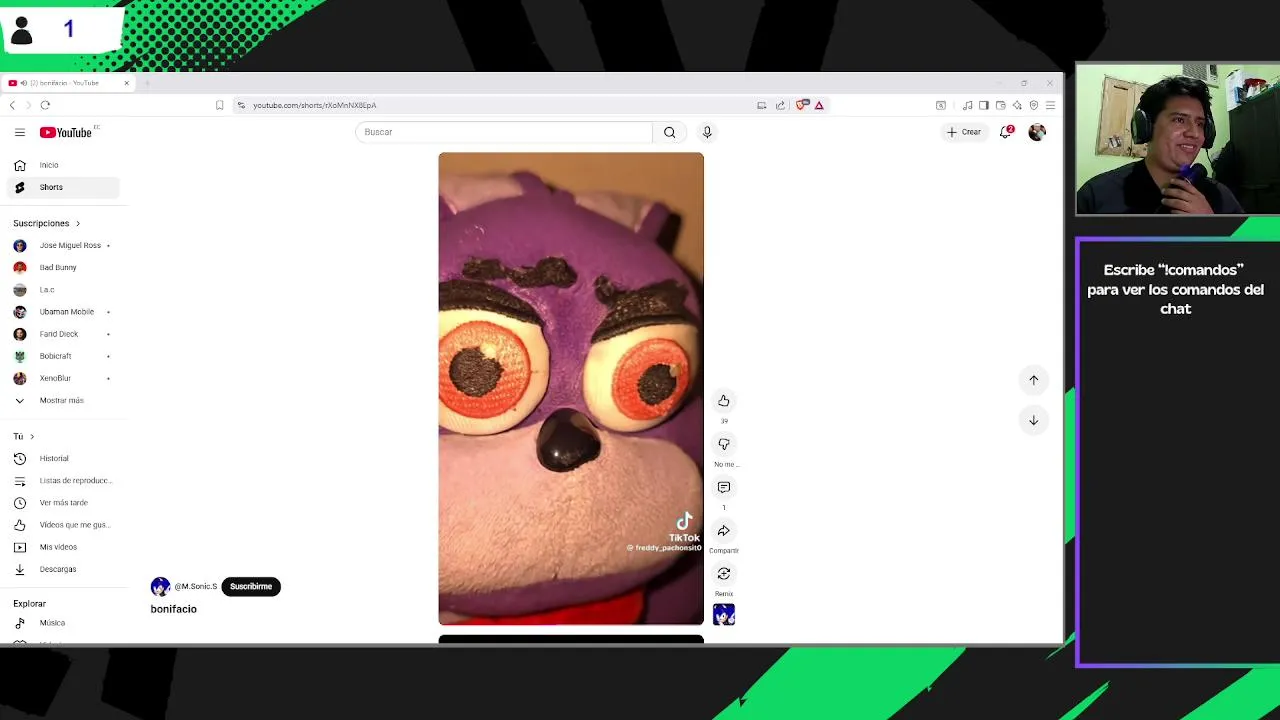Close the bonifacio YouTube tab
The height and width of the screenshot is (720, 1280).
[126, 83]
